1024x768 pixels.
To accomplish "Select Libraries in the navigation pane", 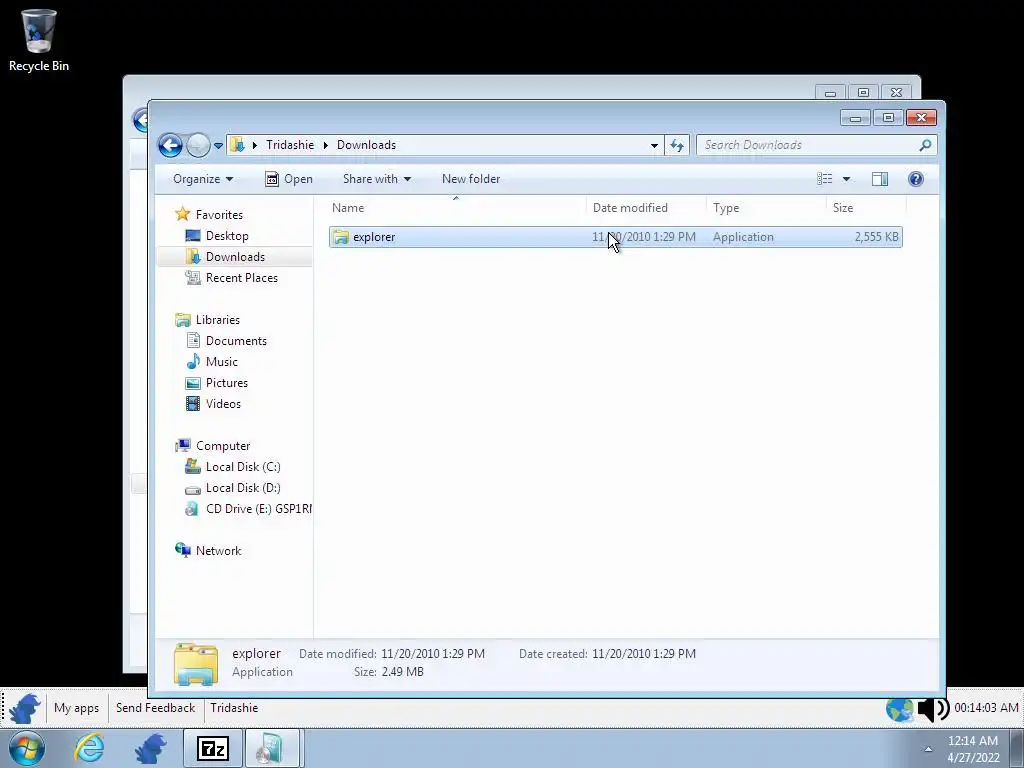I will [217, 319].
